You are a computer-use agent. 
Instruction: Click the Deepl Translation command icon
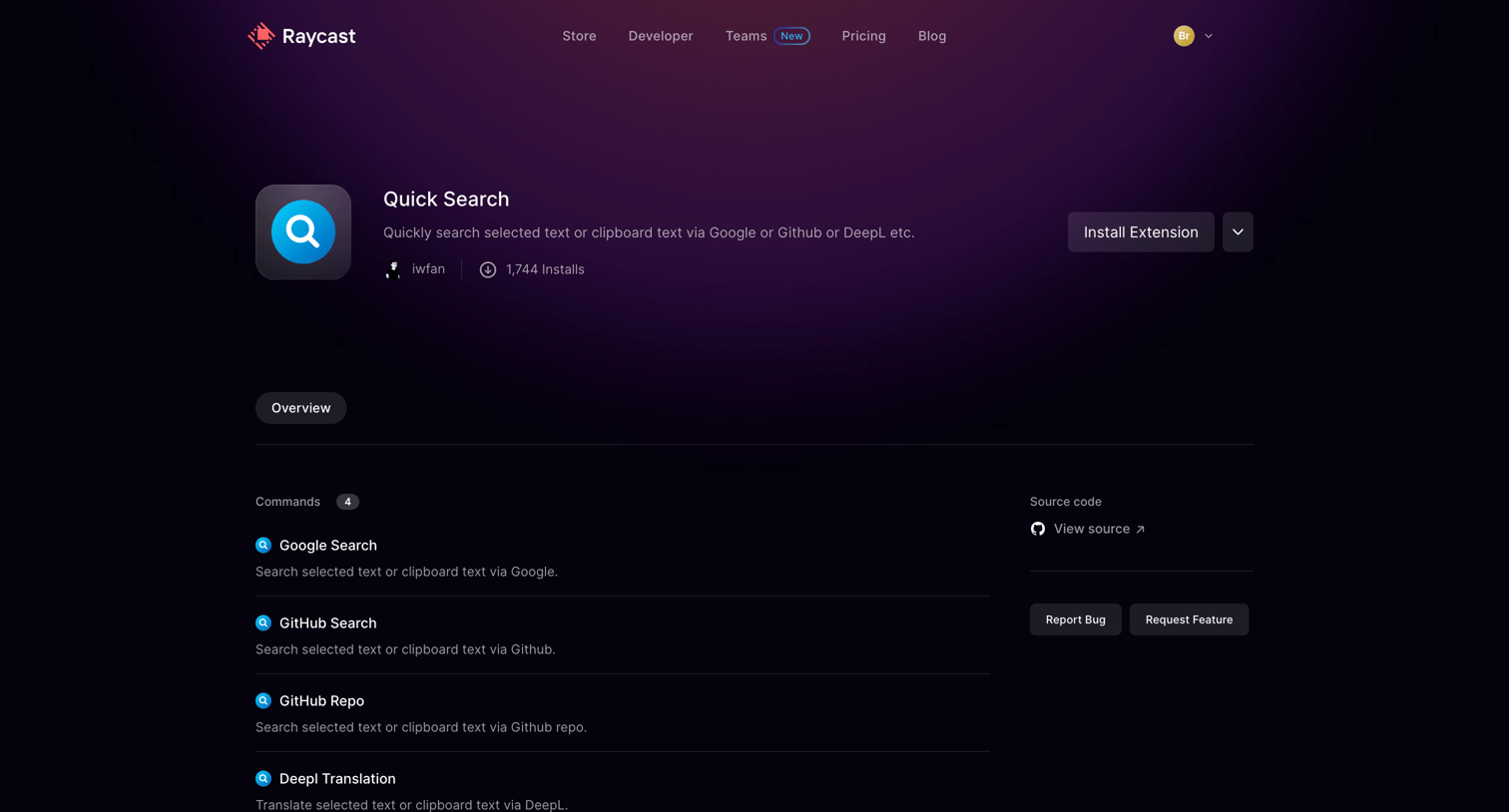tap(263, 779)
